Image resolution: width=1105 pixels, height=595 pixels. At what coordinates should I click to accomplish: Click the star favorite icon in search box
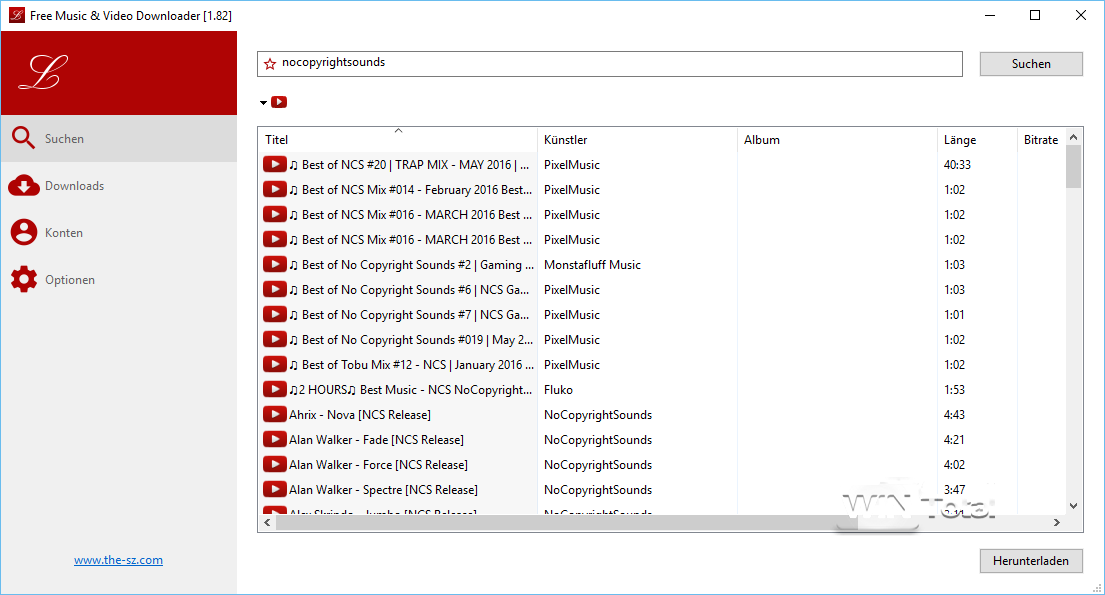[270, 63]
